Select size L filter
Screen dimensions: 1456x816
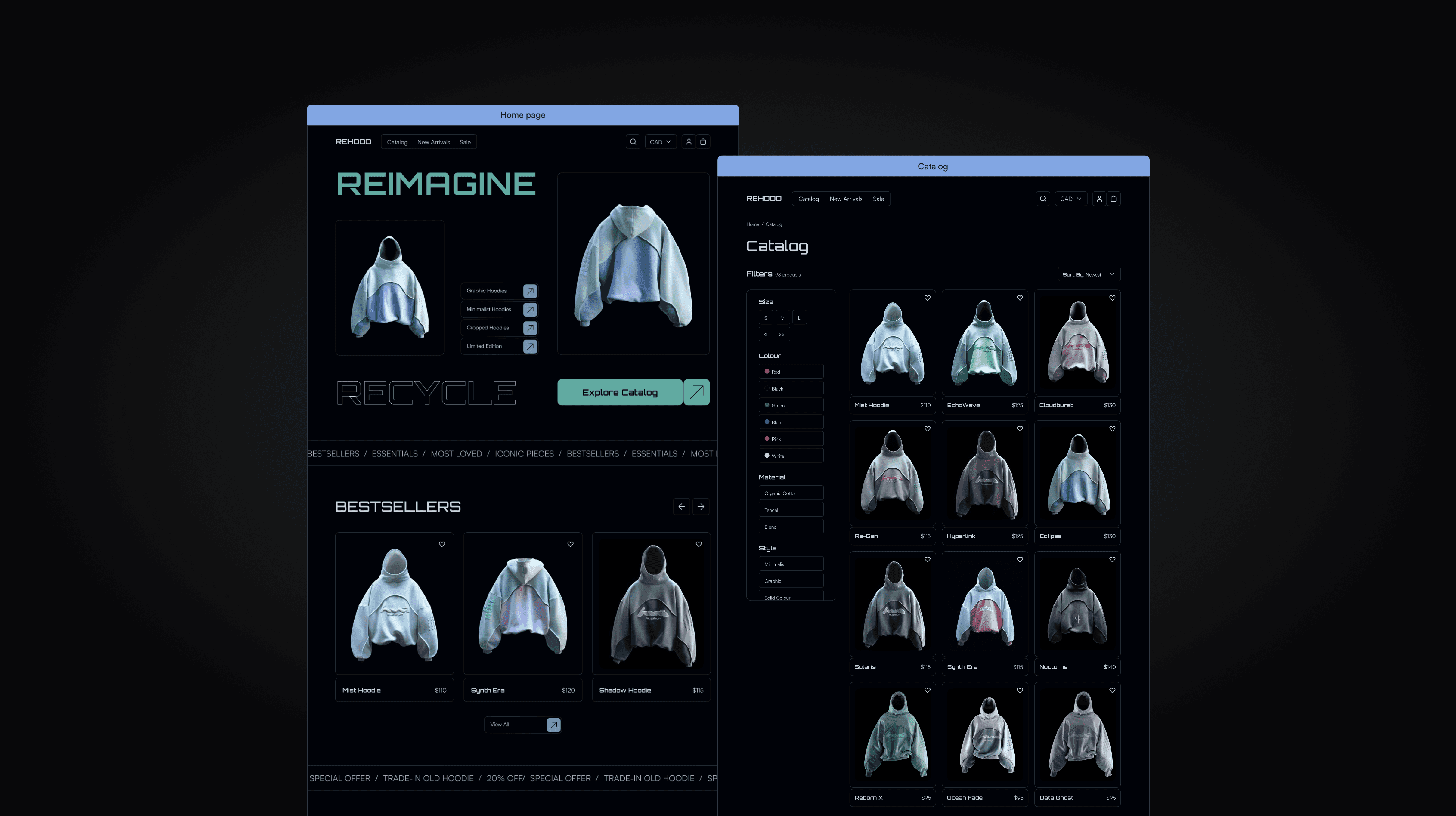point(799,318)
